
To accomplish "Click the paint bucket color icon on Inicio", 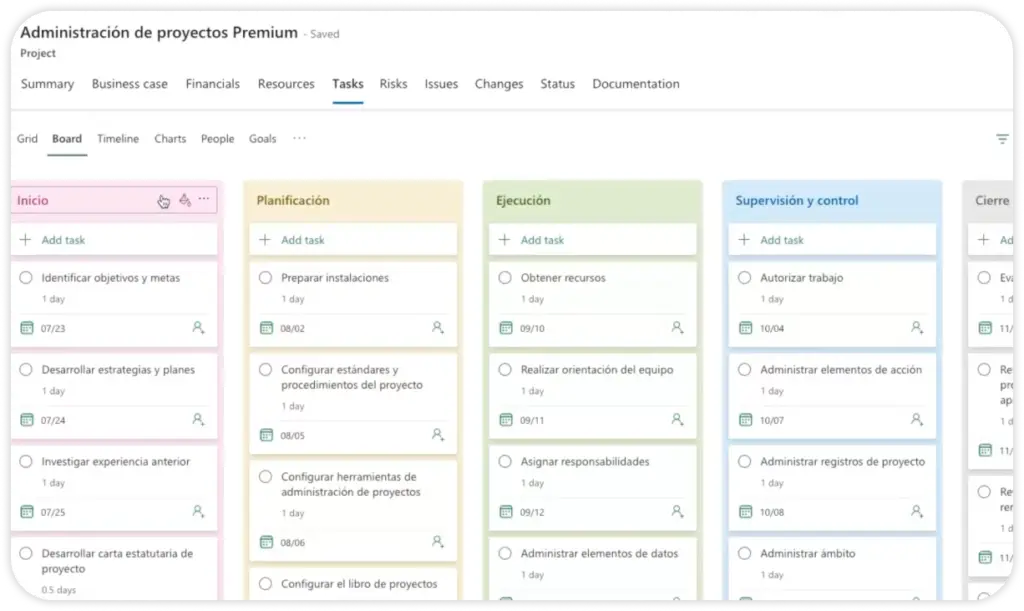I will coord(185,200).
